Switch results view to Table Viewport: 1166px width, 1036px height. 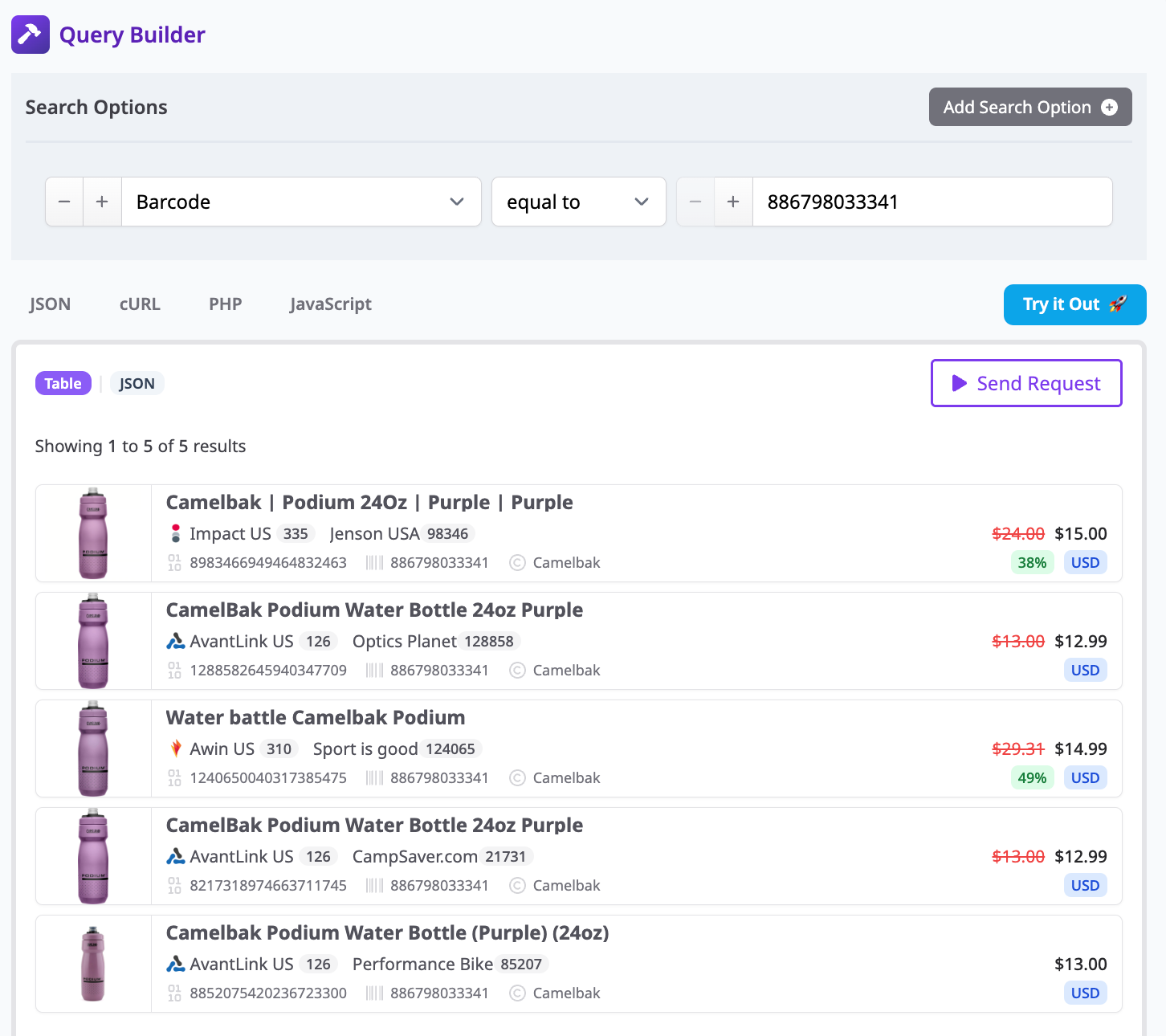[63, 383]
